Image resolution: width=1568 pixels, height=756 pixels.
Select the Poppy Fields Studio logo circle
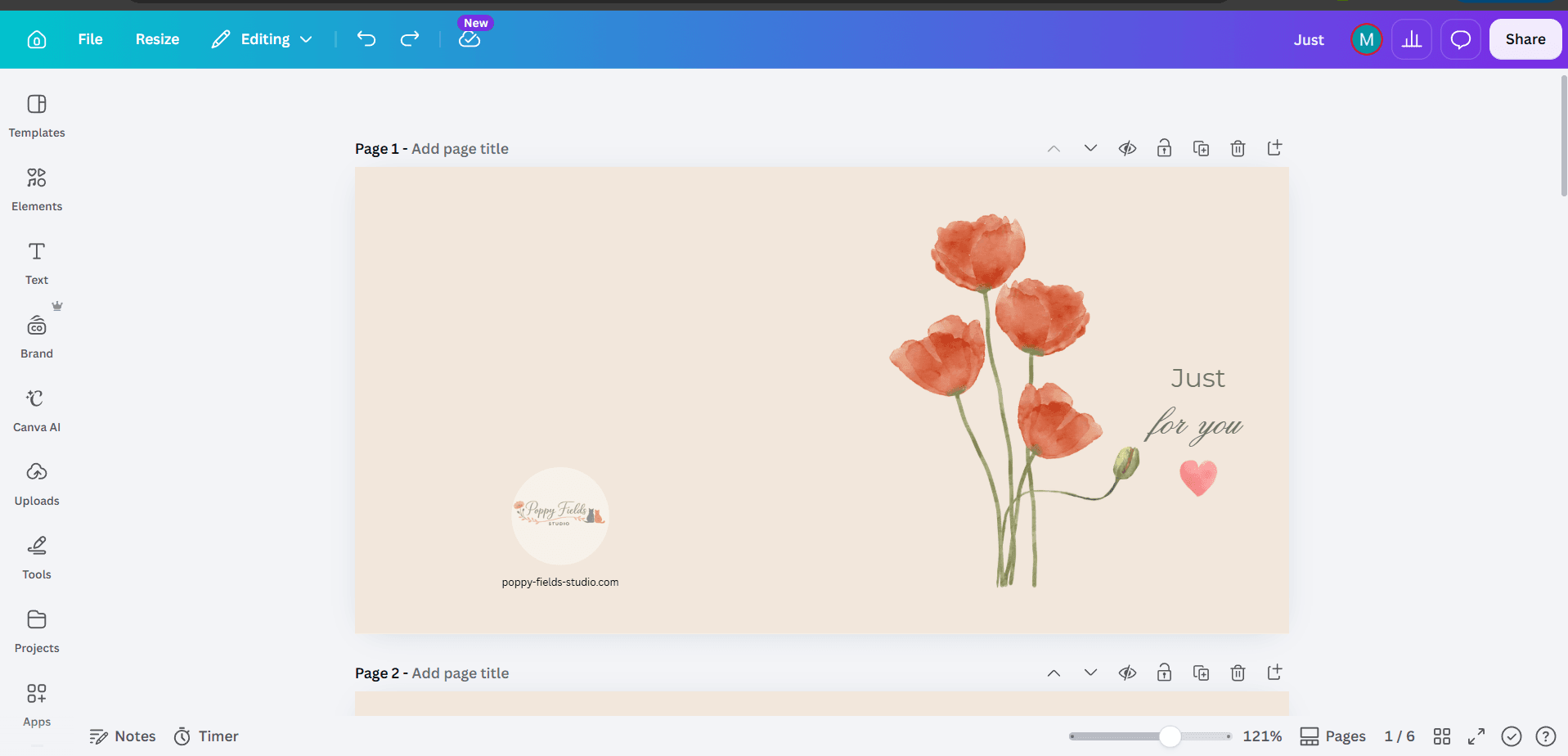pos(560,515)
